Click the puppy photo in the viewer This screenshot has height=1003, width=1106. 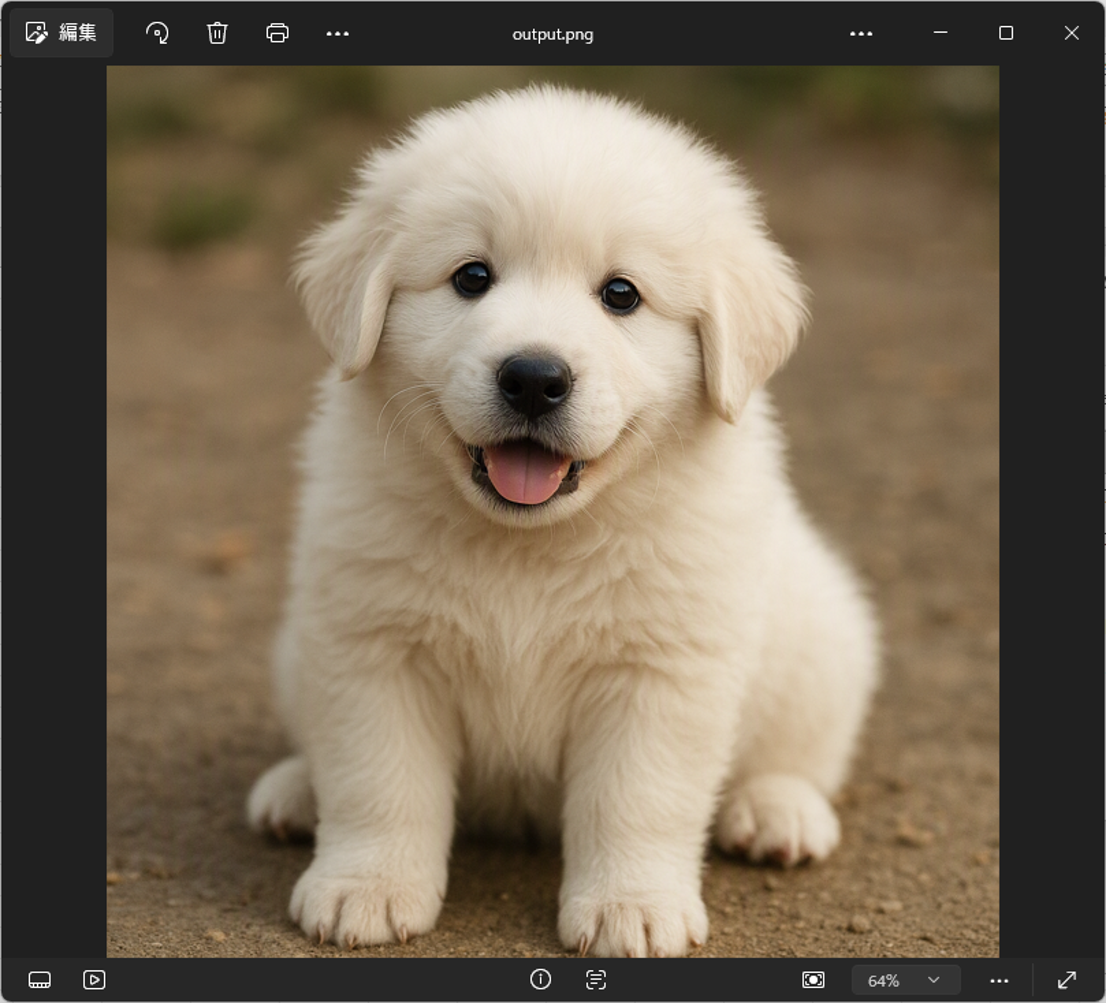[552, 511]
